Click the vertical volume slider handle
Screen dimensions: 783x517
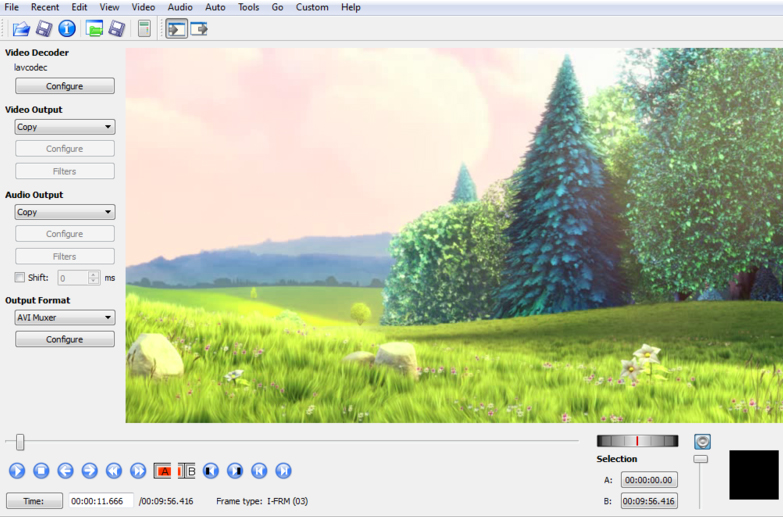click(x=701, y=459)
